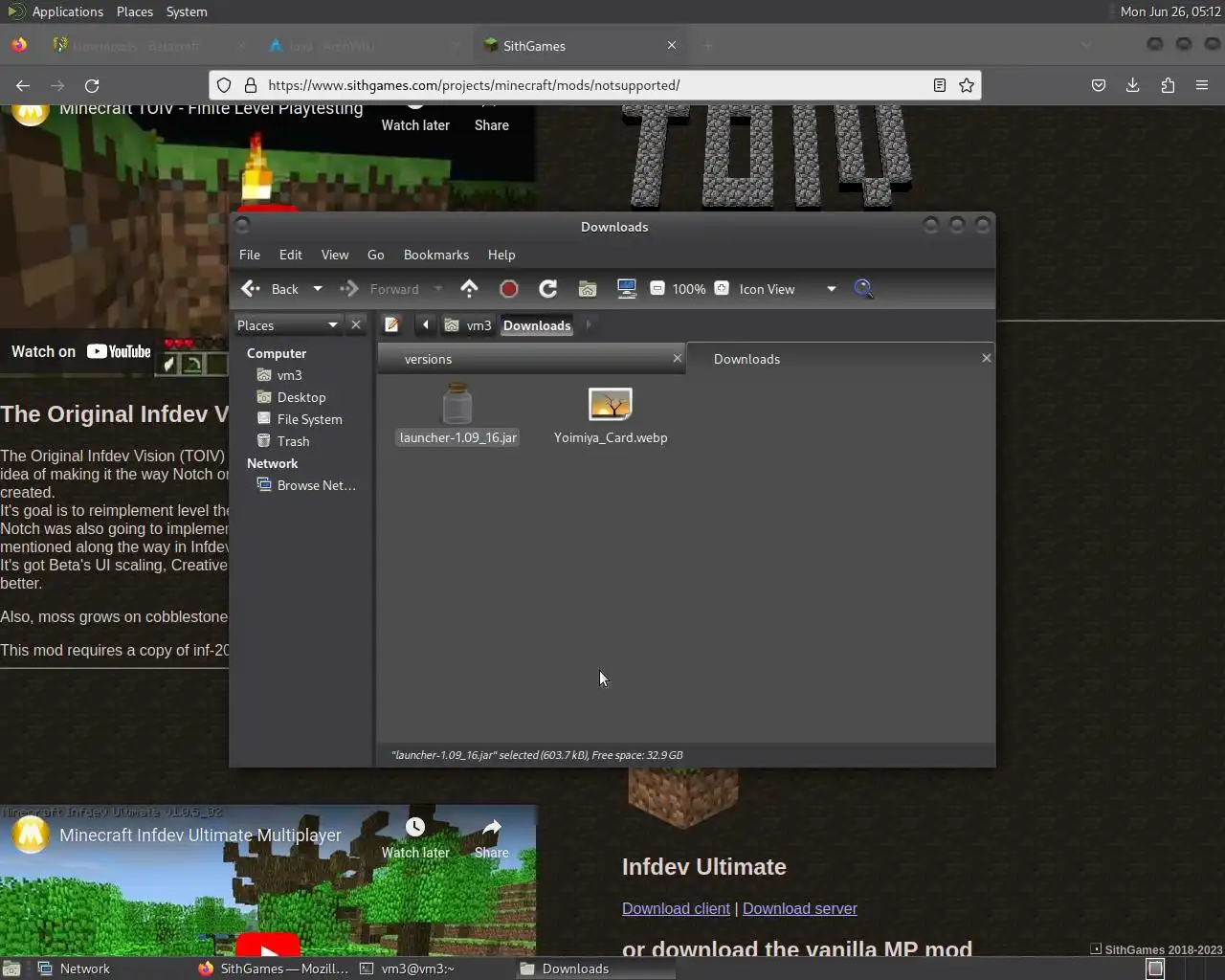
Task: Open vm3 in Places sidebar
Action: tap(289, 375)
